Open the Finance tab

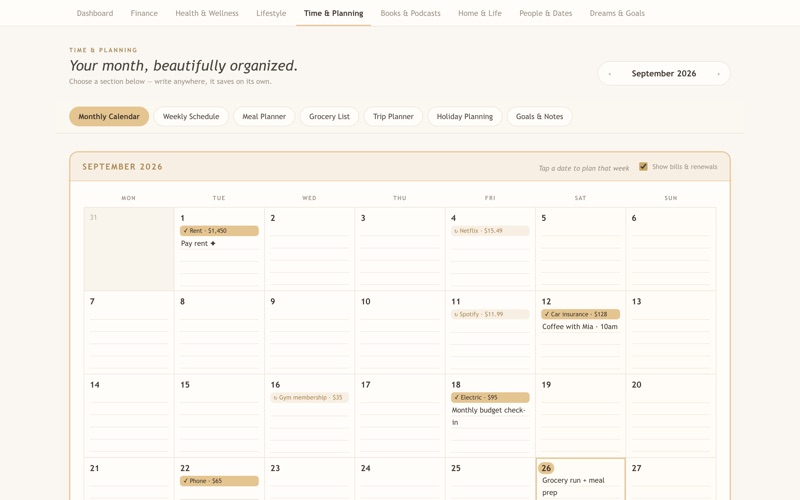[x=144, y=13]
